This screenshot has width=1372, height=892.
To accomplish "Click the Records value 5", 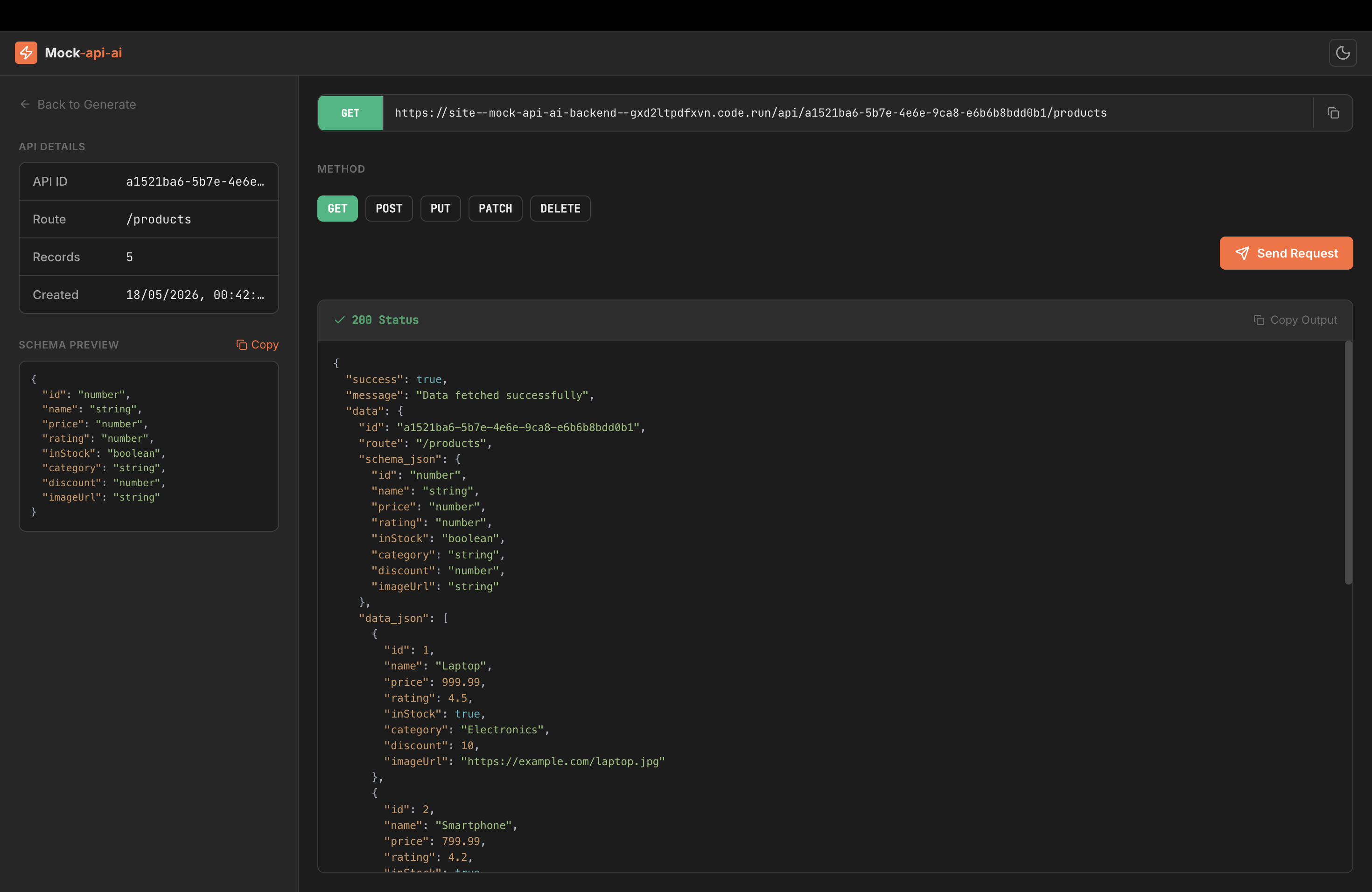I will click(130, 257).
